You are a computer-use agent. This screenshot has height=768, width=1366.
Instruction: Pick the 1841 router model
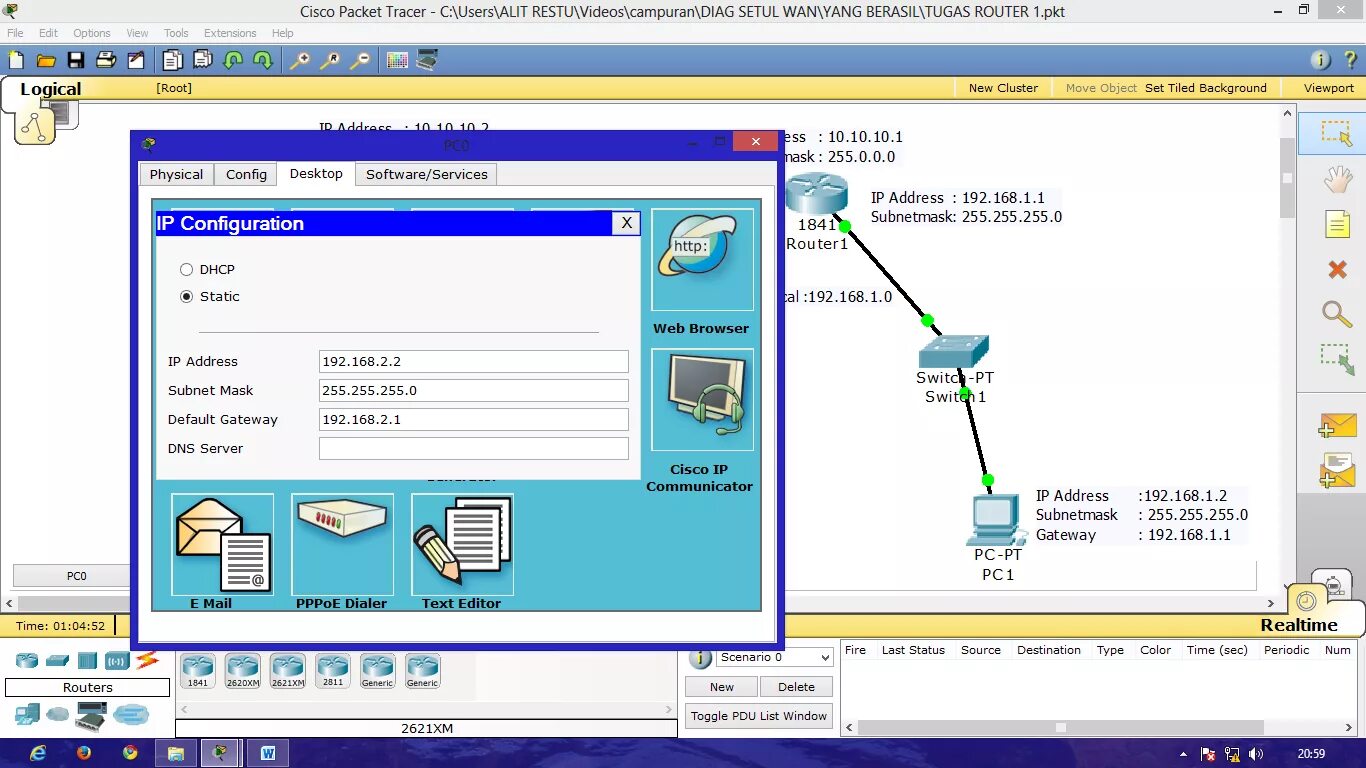(198, 671)
